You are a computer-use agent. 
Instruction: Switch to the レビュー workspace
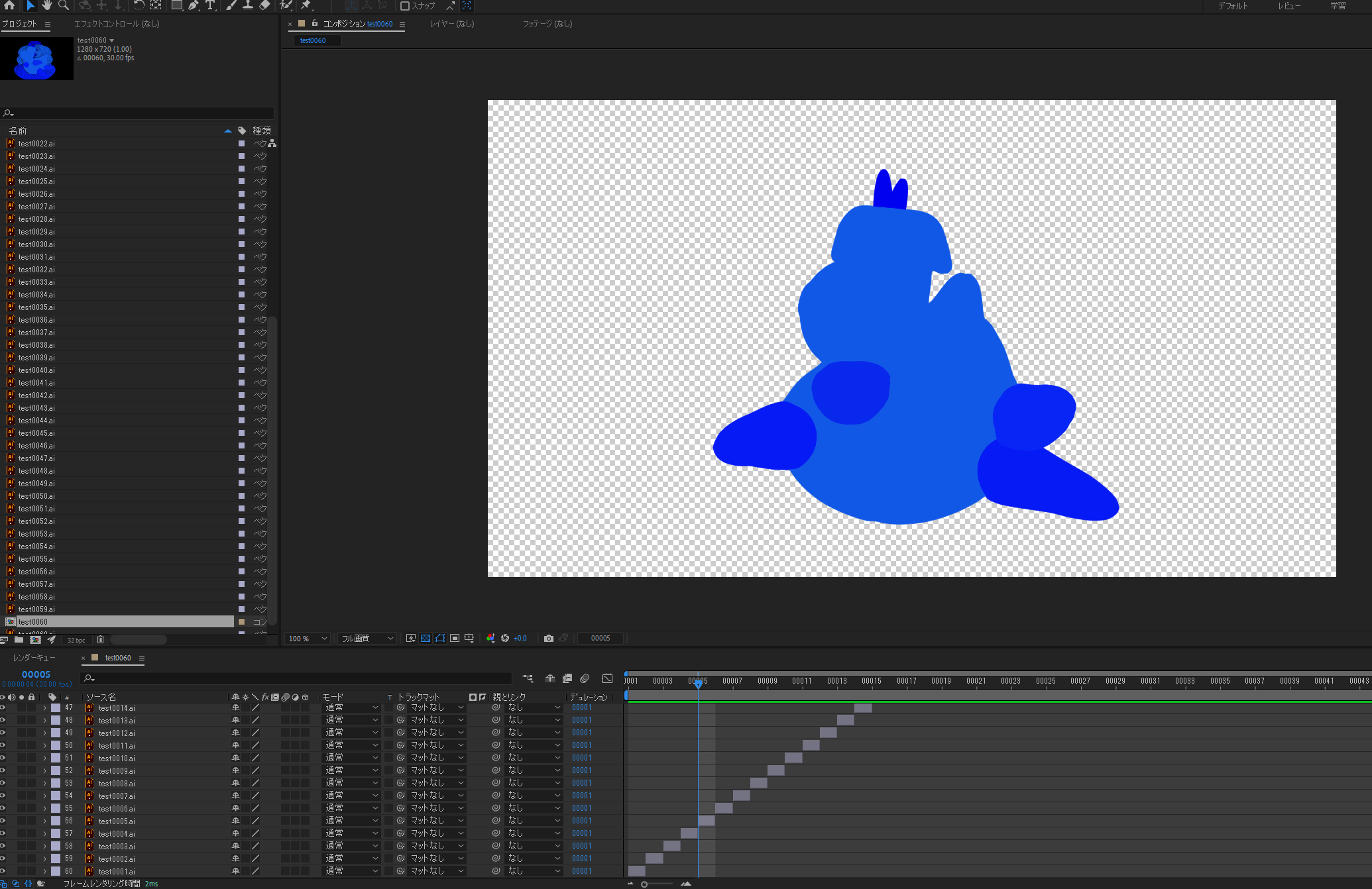pyautogui.click(x=1288, y=6)
